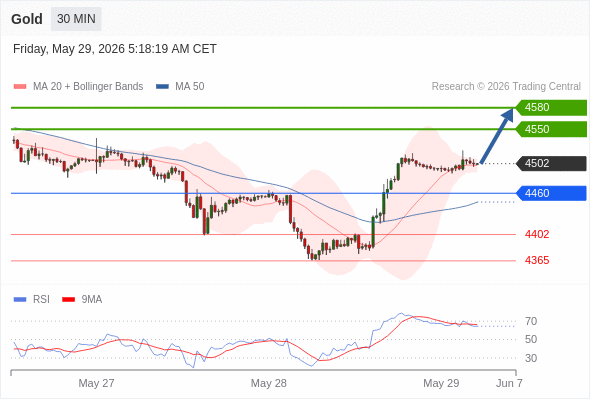Click the Jun 7 date axis label
The image size is (590, 400).
click(x=509, y=383)
